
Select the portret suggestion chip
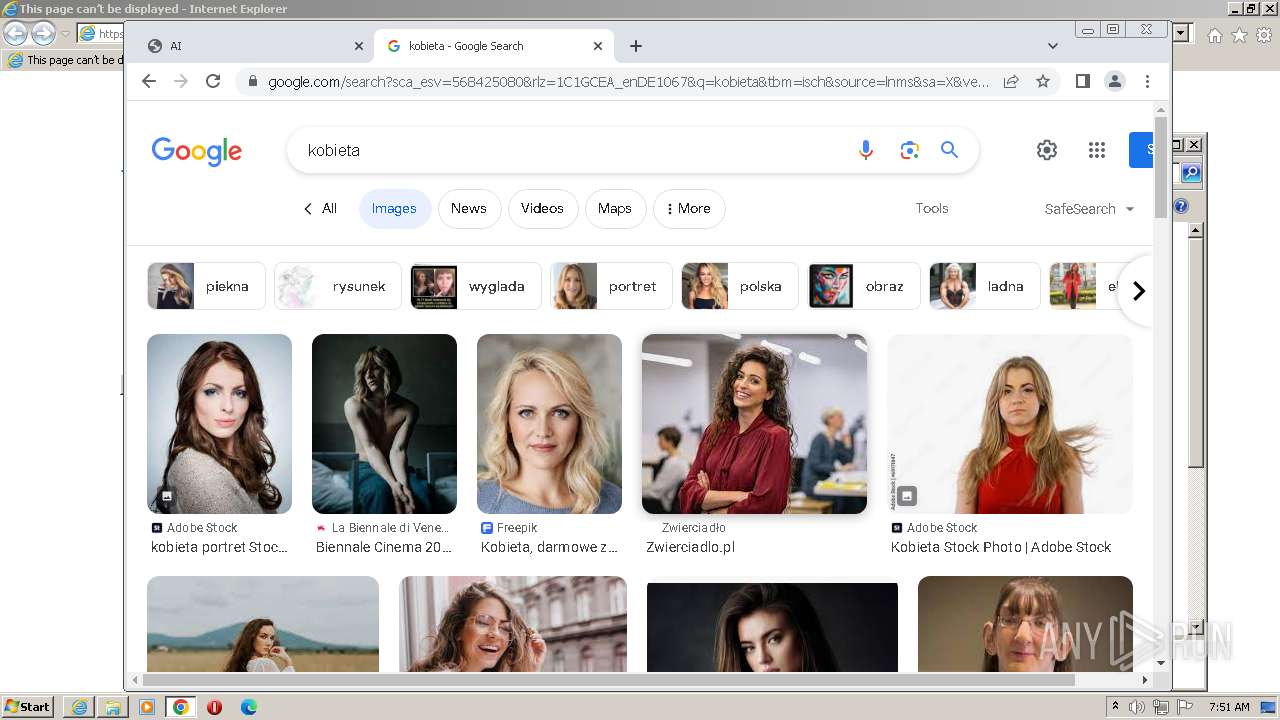point(611,286)
